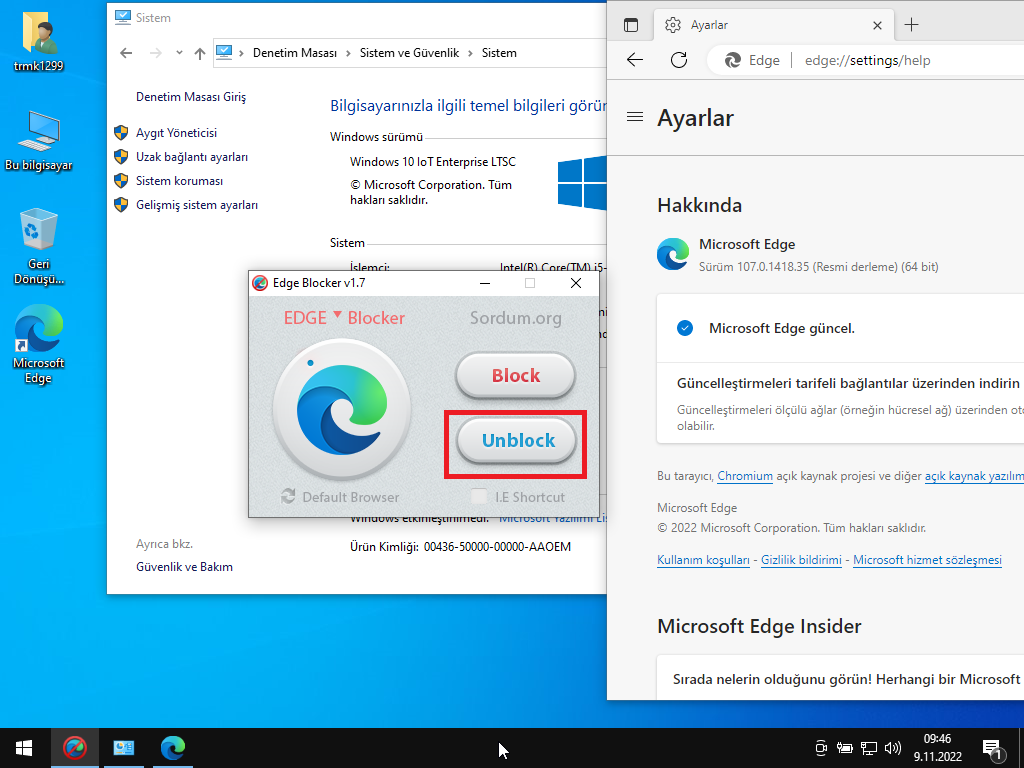Click the up arrow in Sistem window

coord(200,53)
